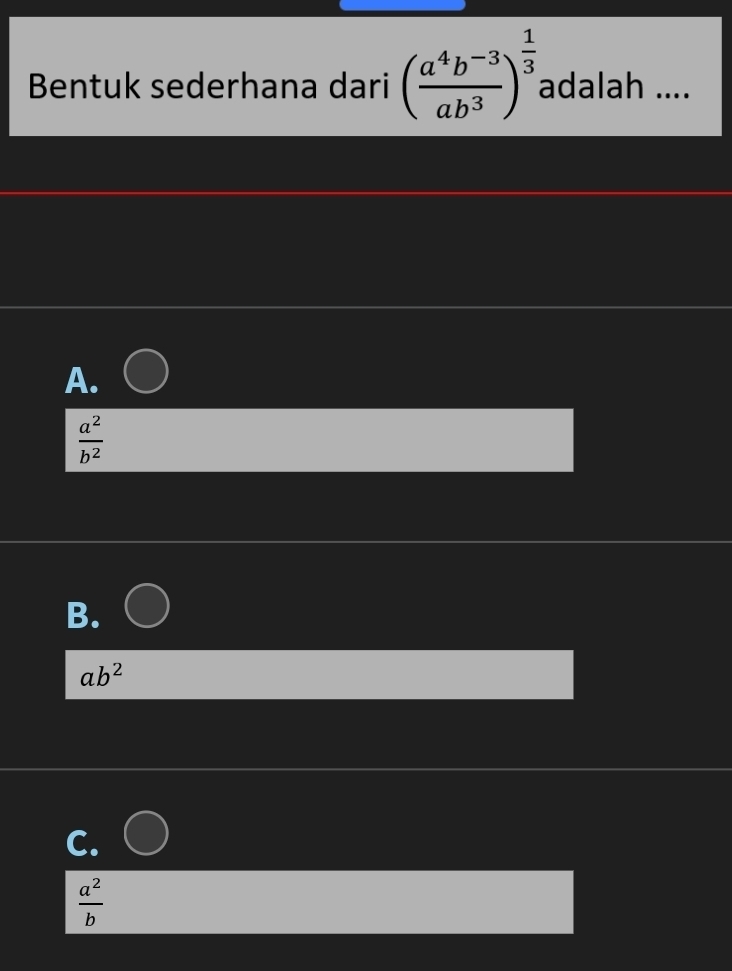The width and height of the screenshot is (732, 971).
Task: Click answer box showing a²/b²
Action: 319,440
